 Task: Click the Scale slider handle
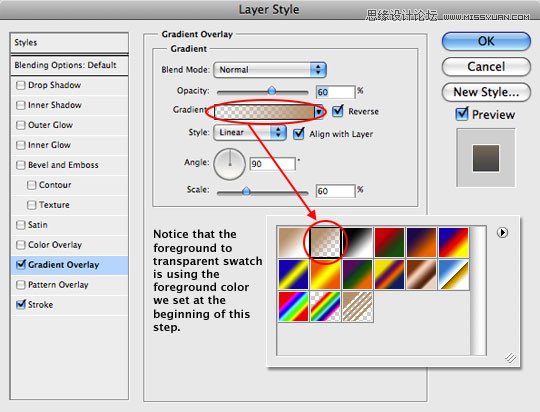tap(246, 191)
